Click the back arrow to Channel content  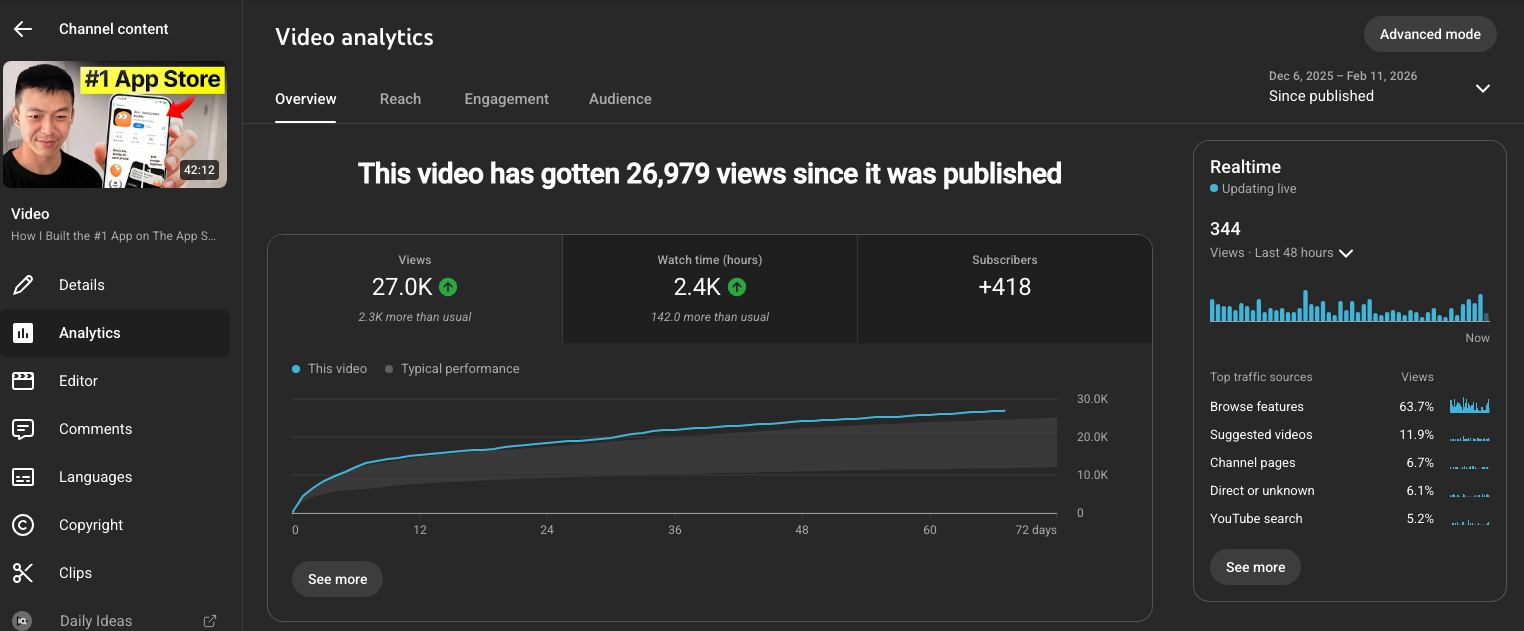click(x=22, y=28)
